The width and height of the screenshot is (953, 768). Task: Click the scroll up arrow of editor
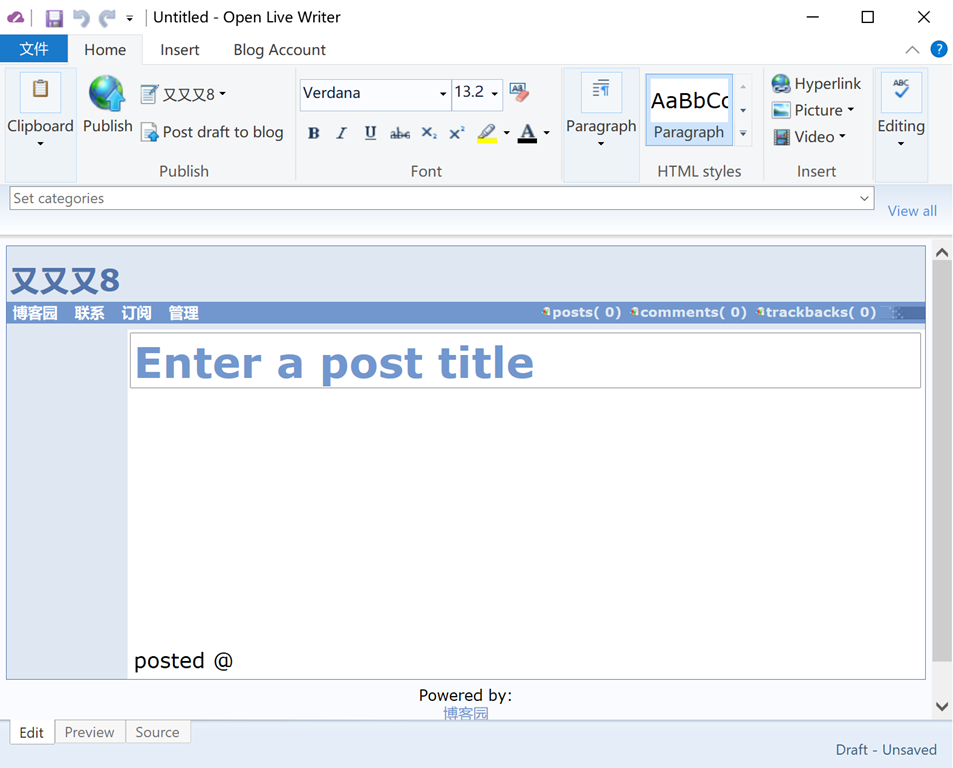[x=941, y=253]
